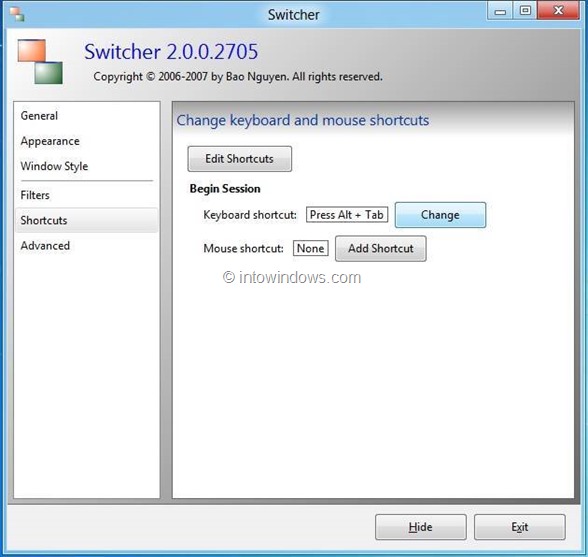Switch to the Appearance section
Image resolution: width=588 pixels, height=557 pixels.
pos(86,141)
